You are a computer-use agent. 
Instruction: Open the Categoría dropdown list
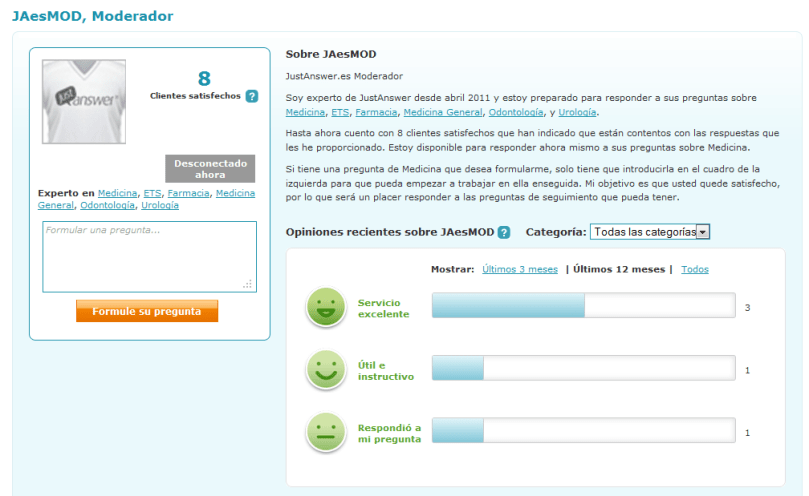[x=650, y=232]
